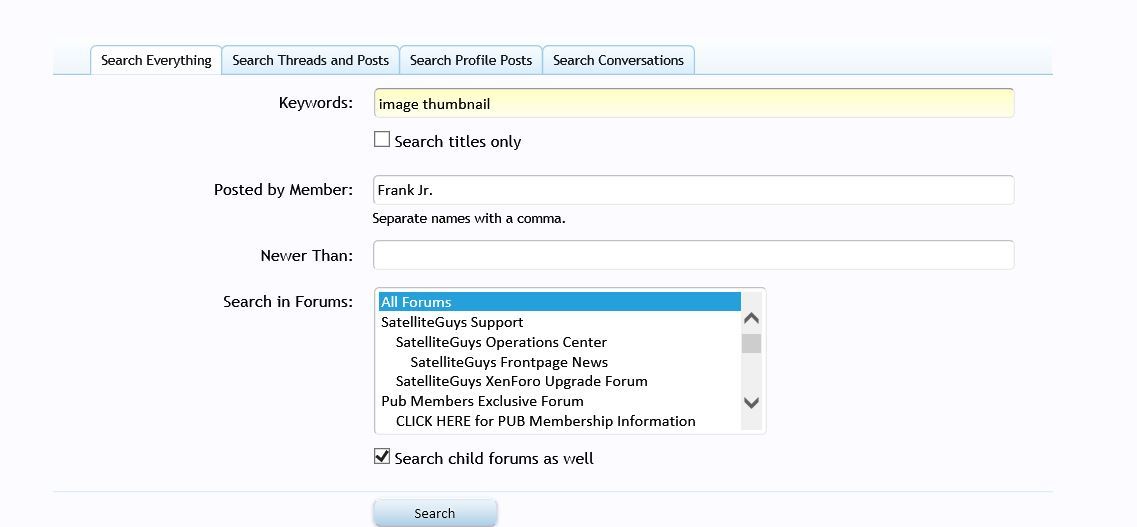Click the forum list scroll down arrow
The height and width of the screenshot is (527, 1137).
pos(752,402)
